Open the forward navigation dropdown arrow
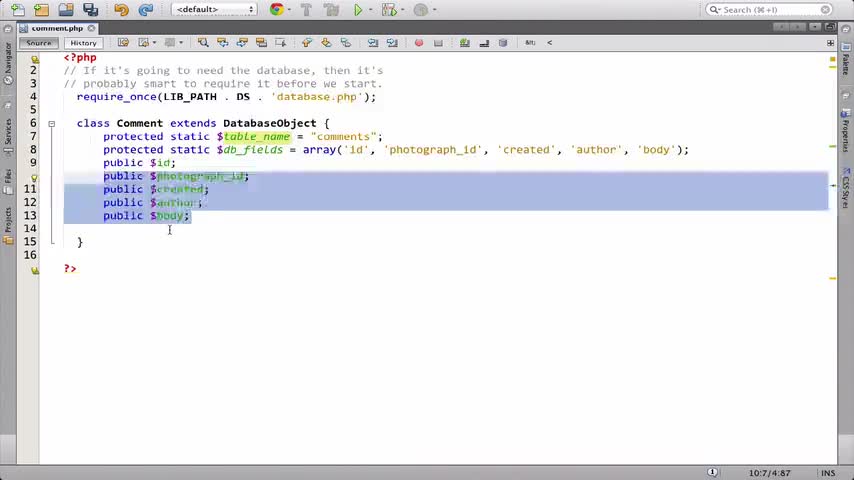The width and height of the screenshot is (854, 480). coord(181,42)
